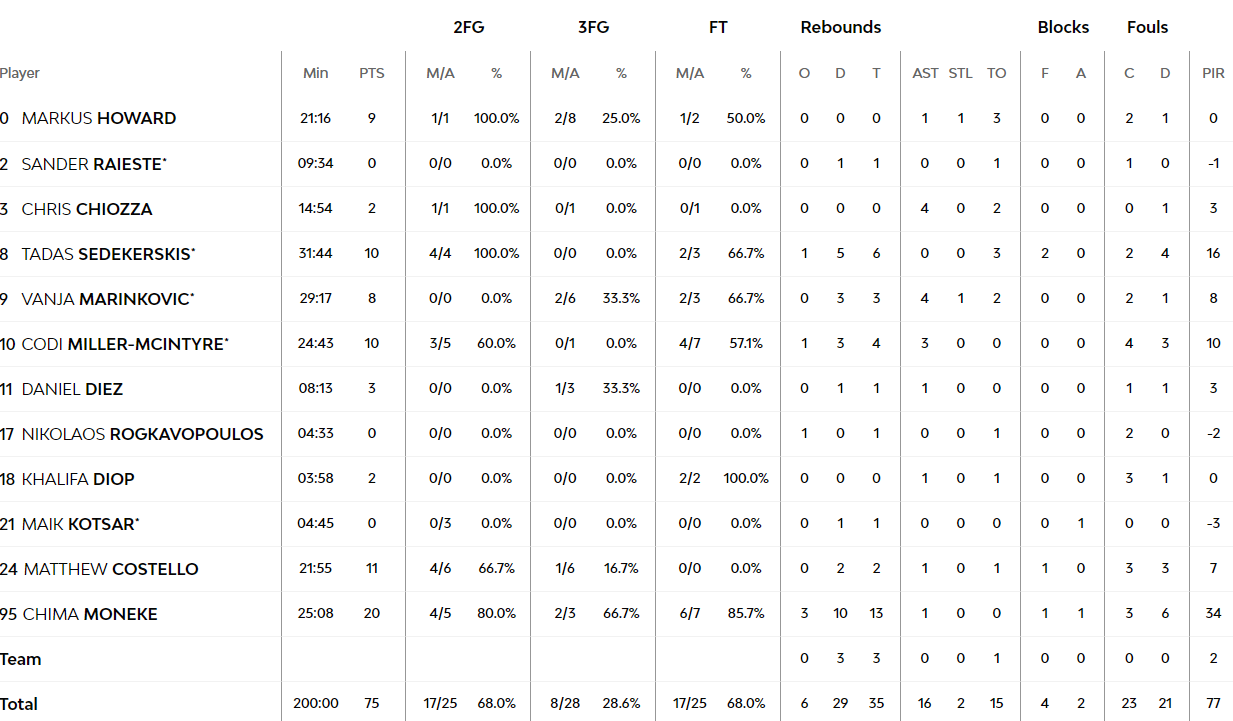Screen dimensions: 1233x721
Task: Click the PIR column header
Action: coord(1213,73)
